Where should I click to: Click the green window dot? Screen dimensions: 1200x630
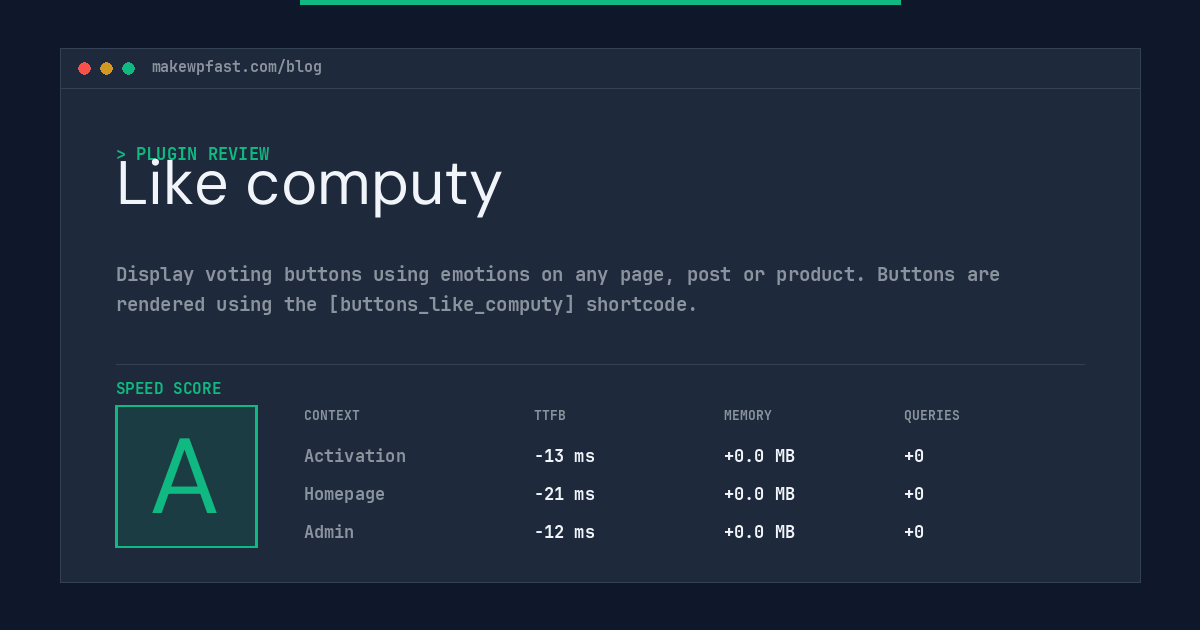(128, 69)
